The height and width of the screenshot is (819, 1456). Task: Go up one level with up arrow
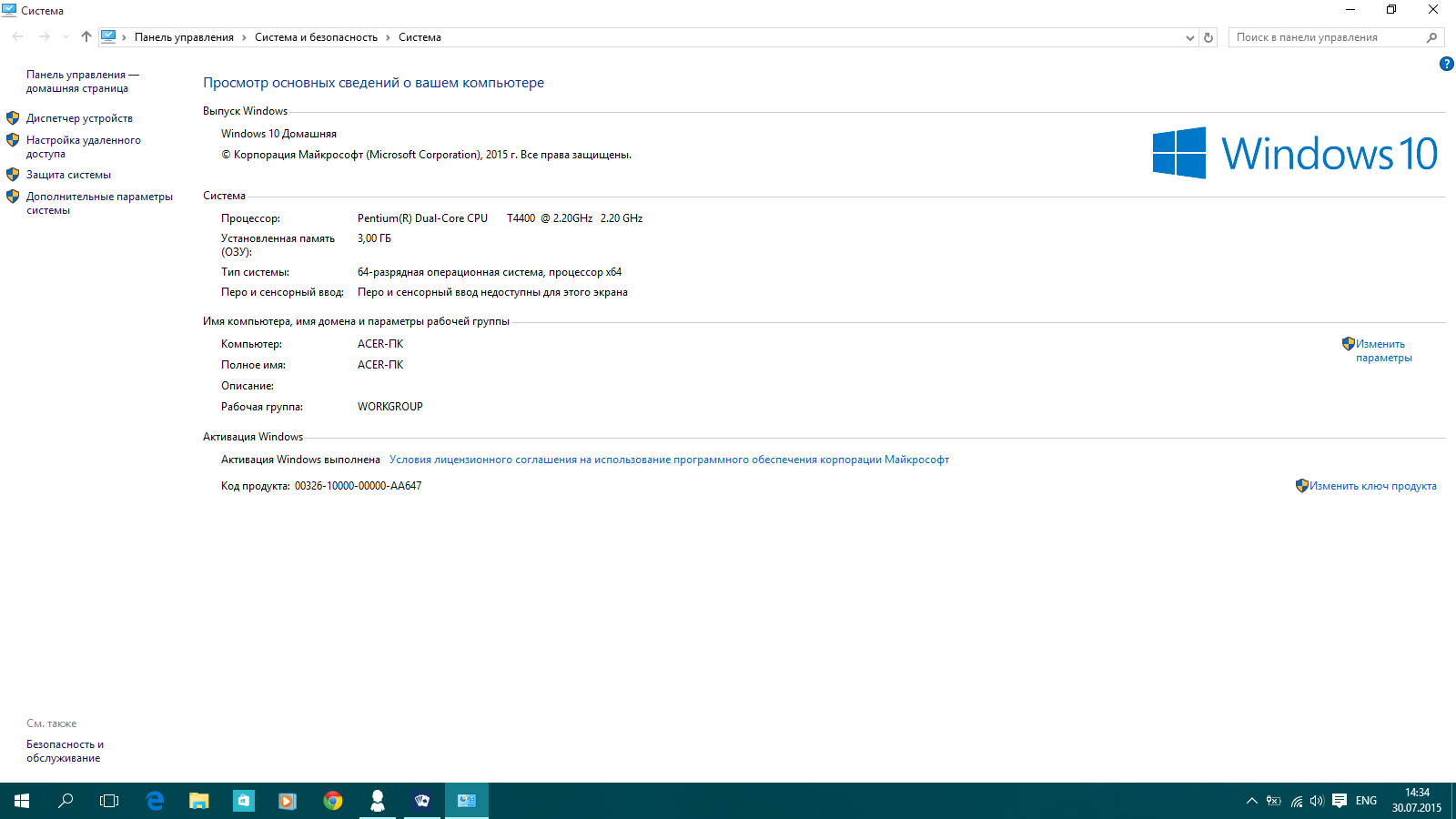pyautogui.click(x=86, y=36)
